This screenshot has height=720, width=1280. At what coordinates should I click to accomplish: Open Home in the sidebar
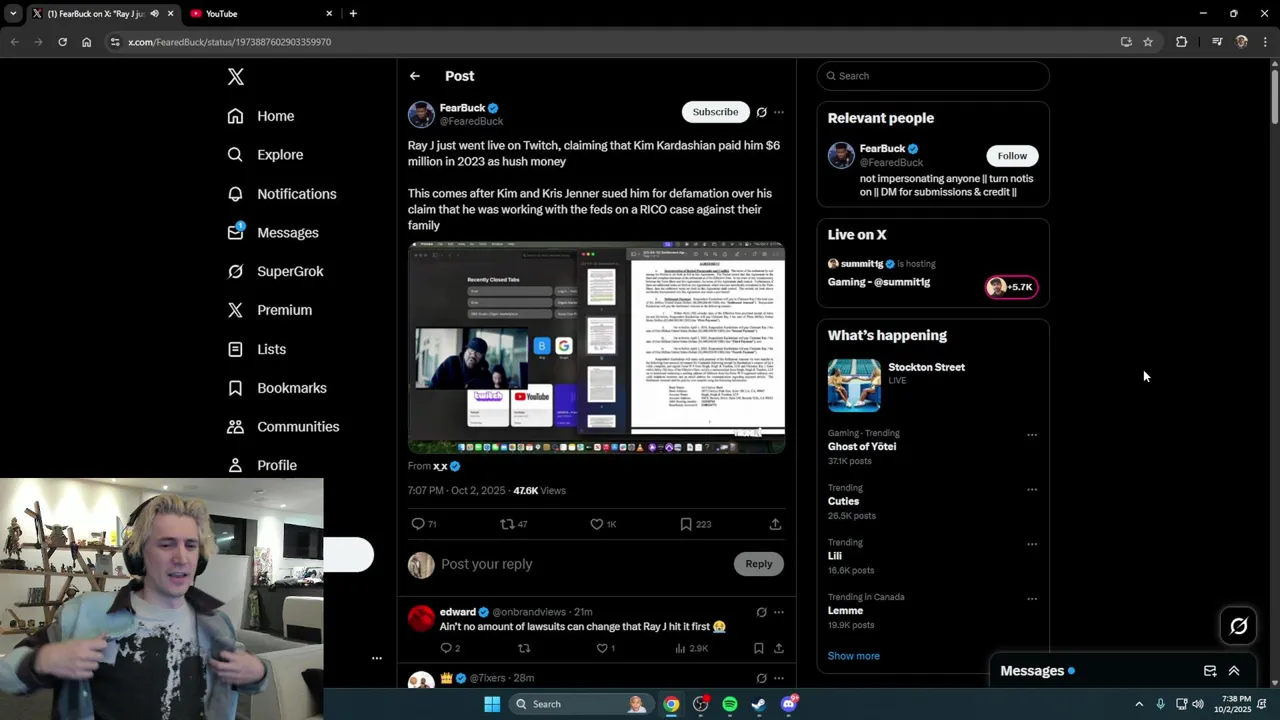(261, 116)
